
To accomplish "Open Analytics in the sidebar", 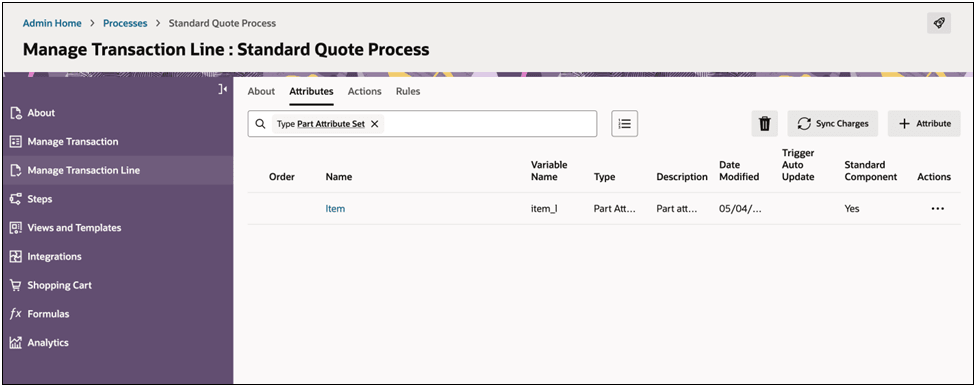I will (48, 342).
